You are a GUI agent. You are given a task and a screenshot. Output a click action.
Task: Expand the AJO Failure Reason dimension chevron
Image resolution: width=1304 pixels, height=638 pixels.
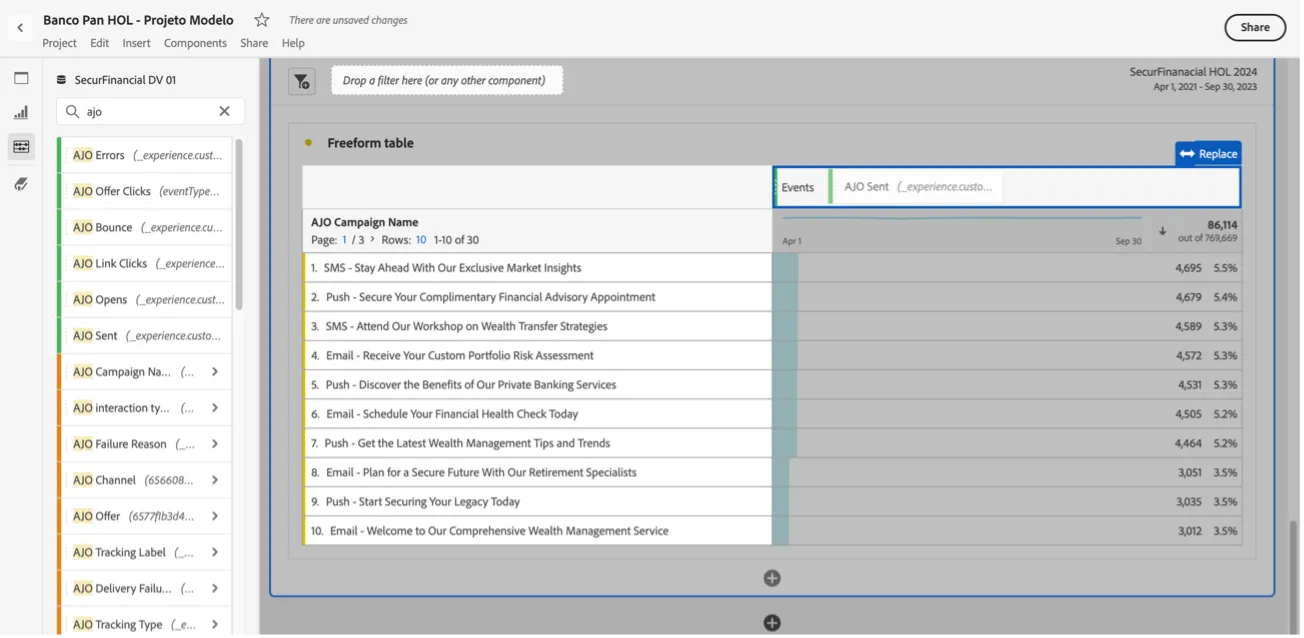pos(215,444)
